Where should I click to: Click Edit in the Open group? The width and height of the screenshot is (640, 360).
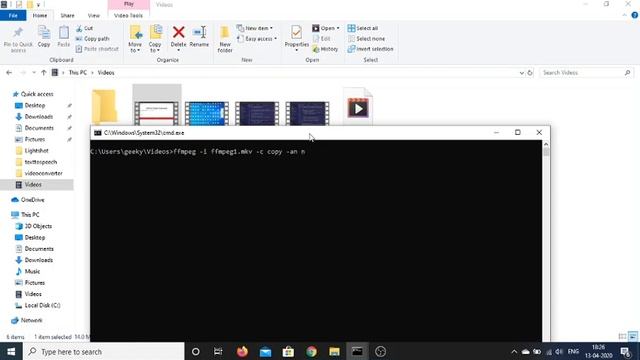click(x=321, y=38)
